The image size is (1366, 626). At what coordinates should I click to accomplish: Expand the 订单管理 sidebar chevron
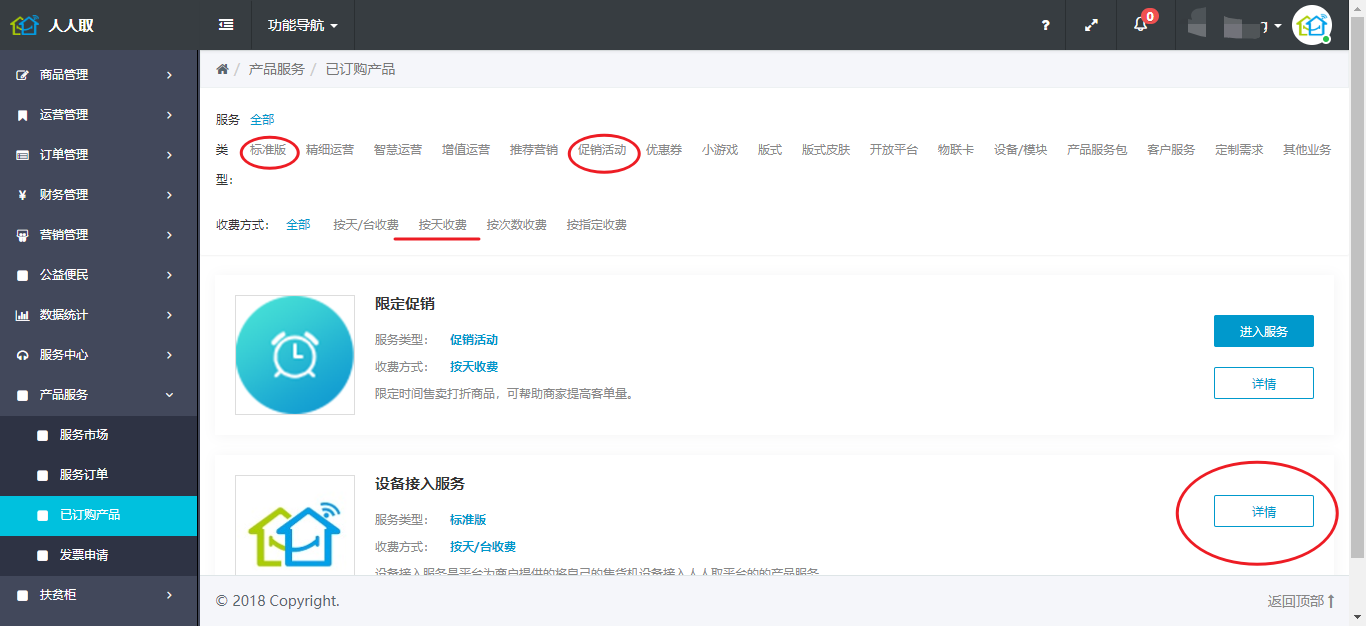pos(169,155)
